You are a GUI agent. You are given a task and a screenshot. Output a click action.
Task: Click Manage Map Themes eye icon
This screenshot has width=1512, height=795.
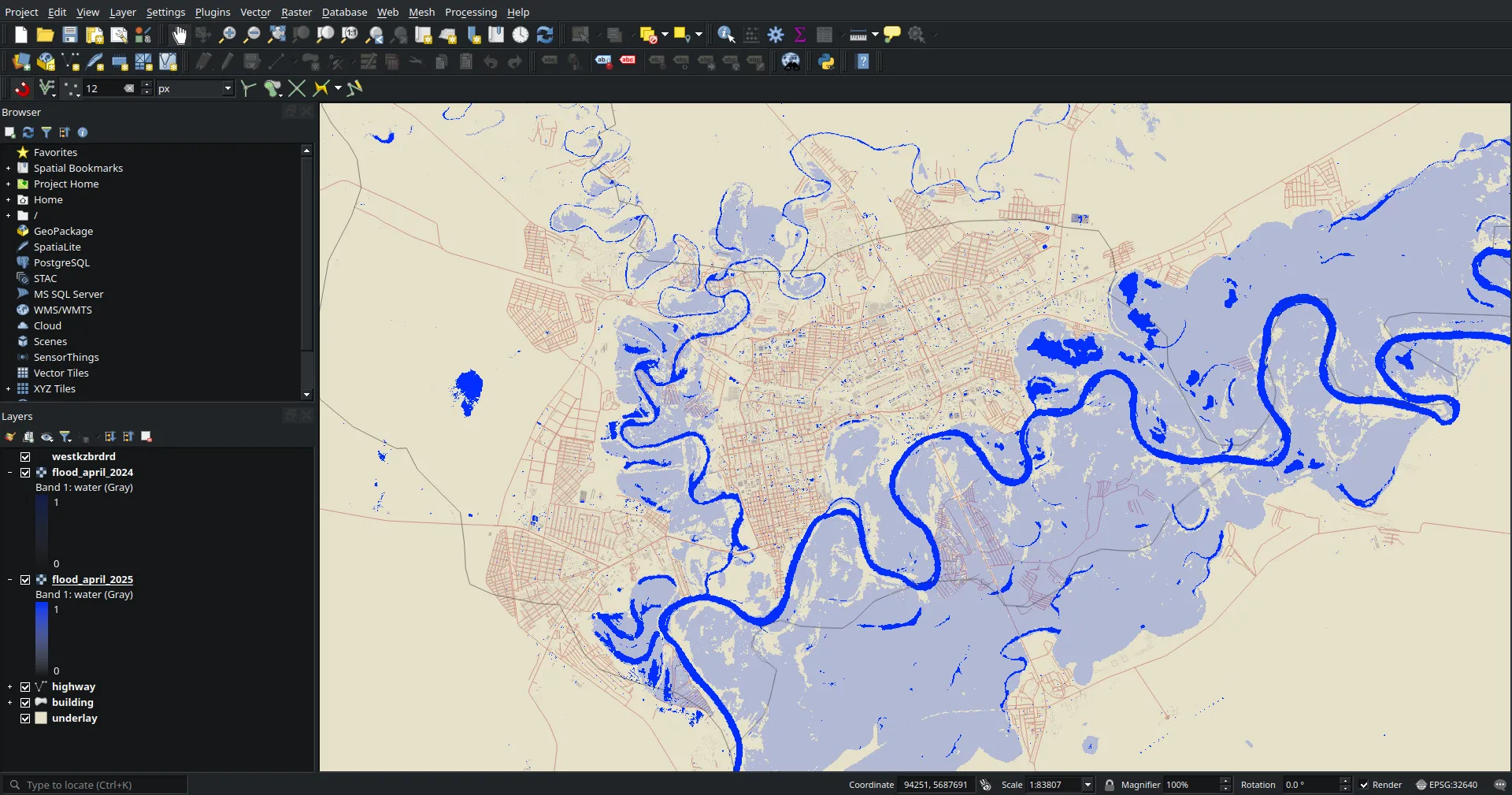pyautogui.click(x=47, y=437)
